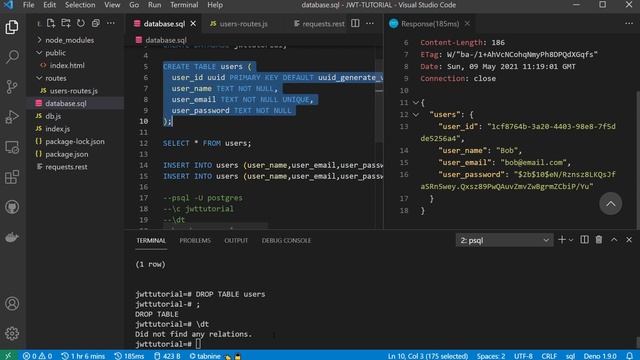Refresh the explorer tree
The width and height of the screenshot is (640, 360).
tap(81, 23)
